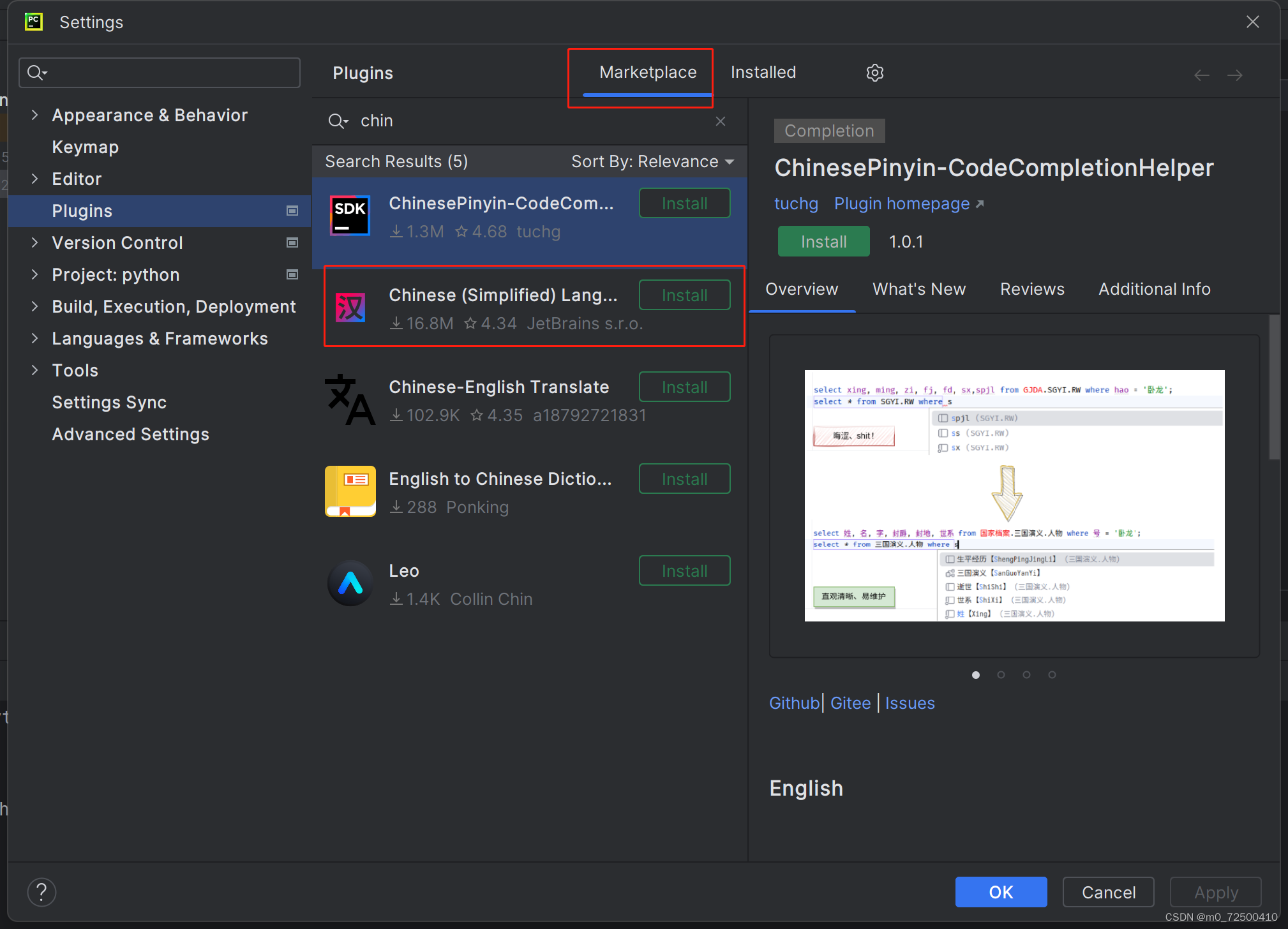The height and width of the screenshot is (929, 1288).
Task: Click the Chinese-English Translate plugin icon
Action: (350, 399)
